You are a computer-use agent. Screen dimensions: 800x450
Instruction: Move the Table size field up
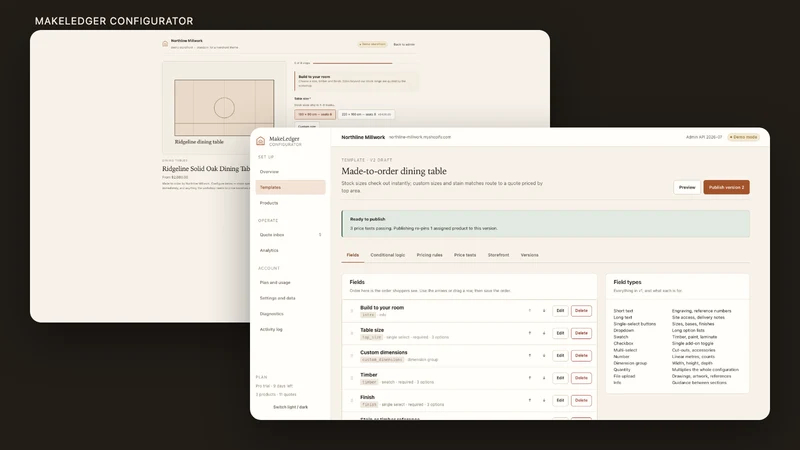tap(530, 333)
